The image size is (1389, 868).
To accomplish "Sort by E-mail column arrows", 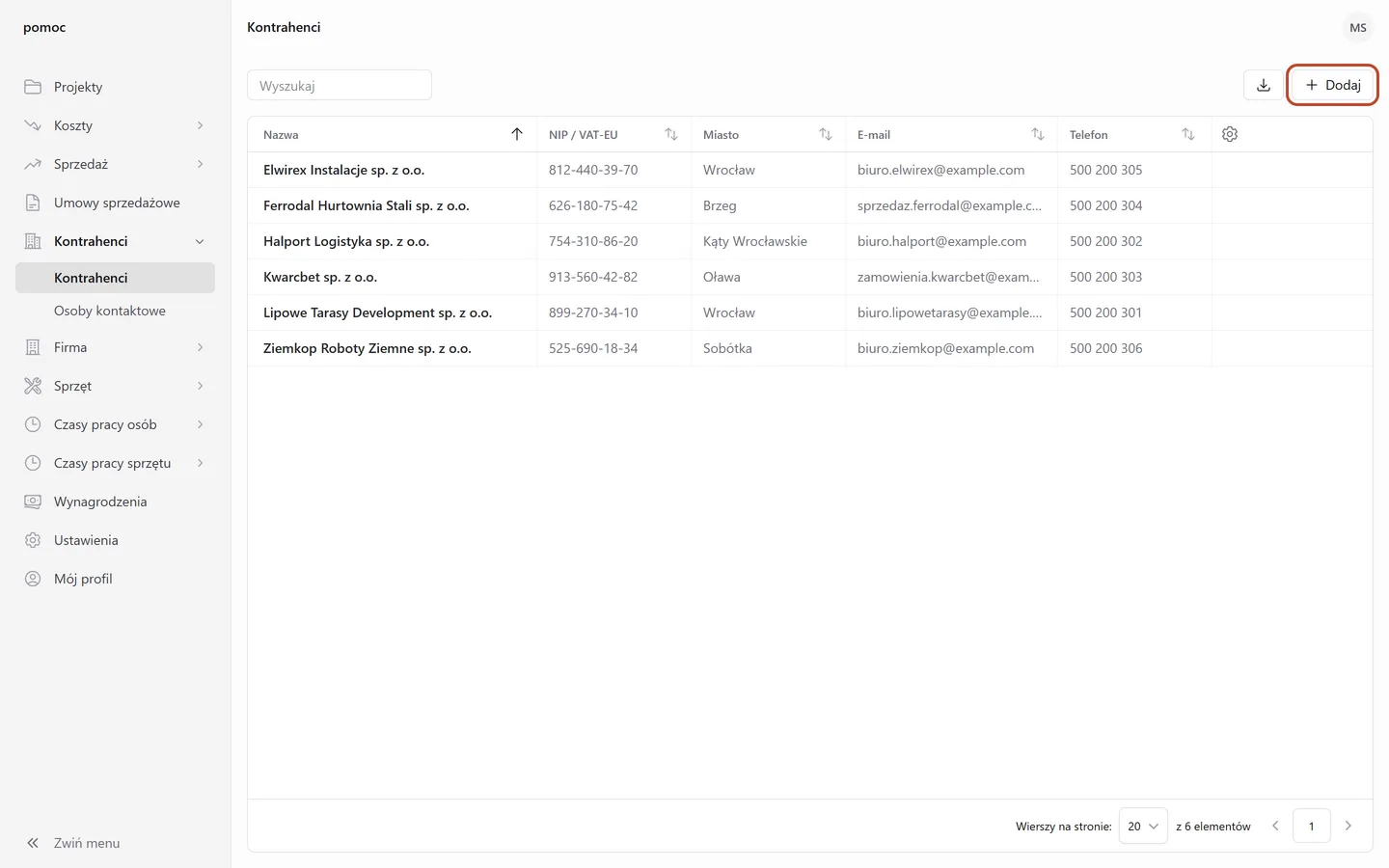I will click(x=1038, y=134).
